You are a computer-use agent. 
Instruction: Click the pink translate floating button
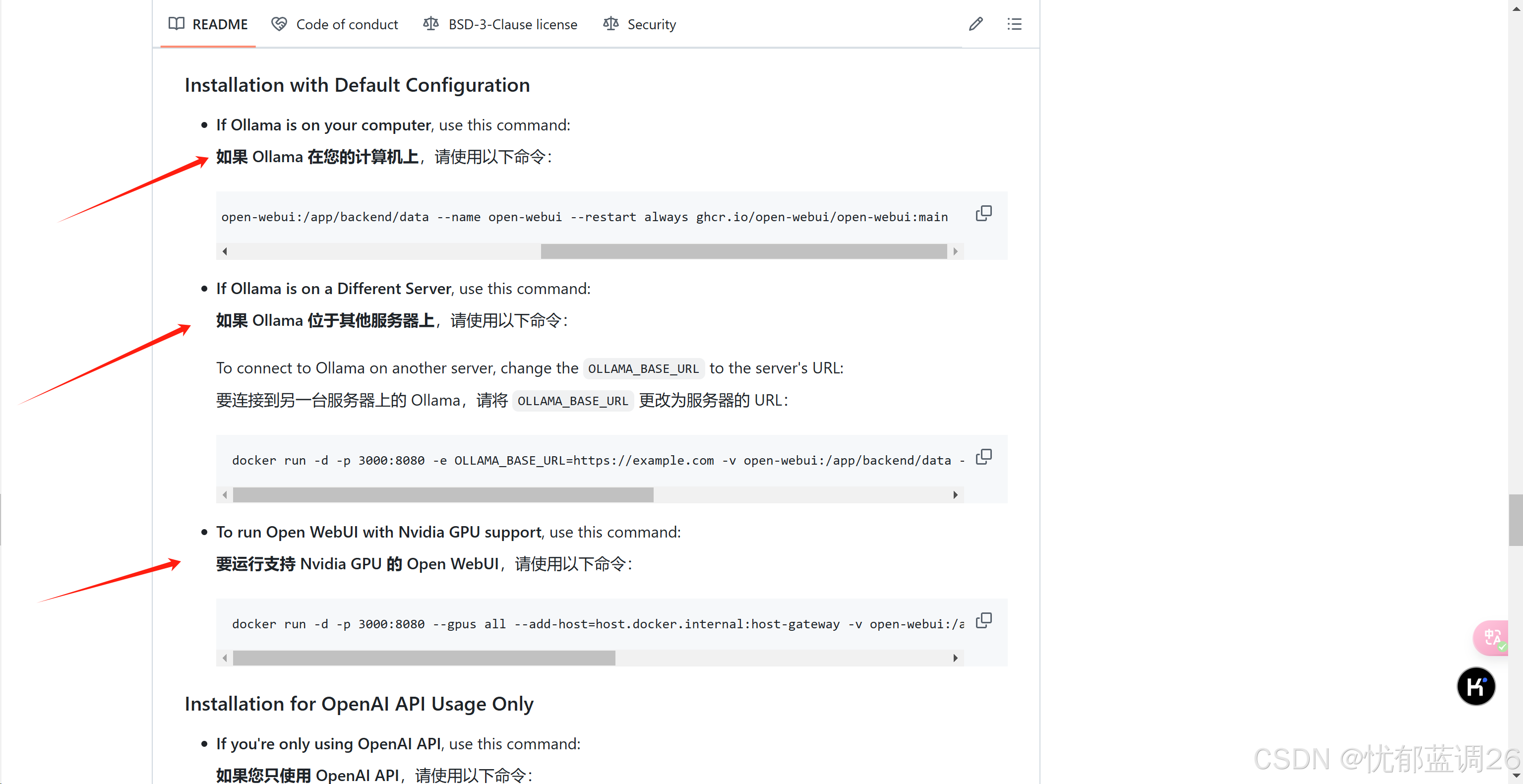(x=1491, y=637)
